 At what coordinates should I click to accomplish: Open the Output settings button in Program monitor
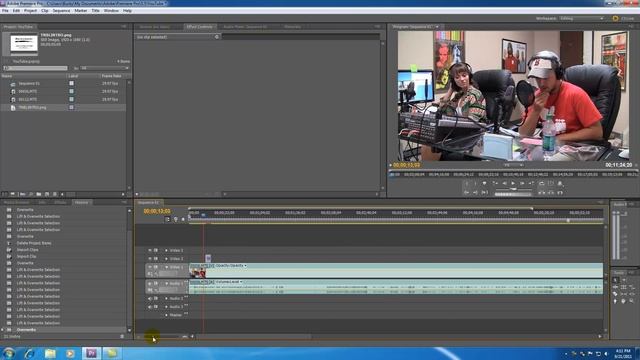tap(560, 184)
